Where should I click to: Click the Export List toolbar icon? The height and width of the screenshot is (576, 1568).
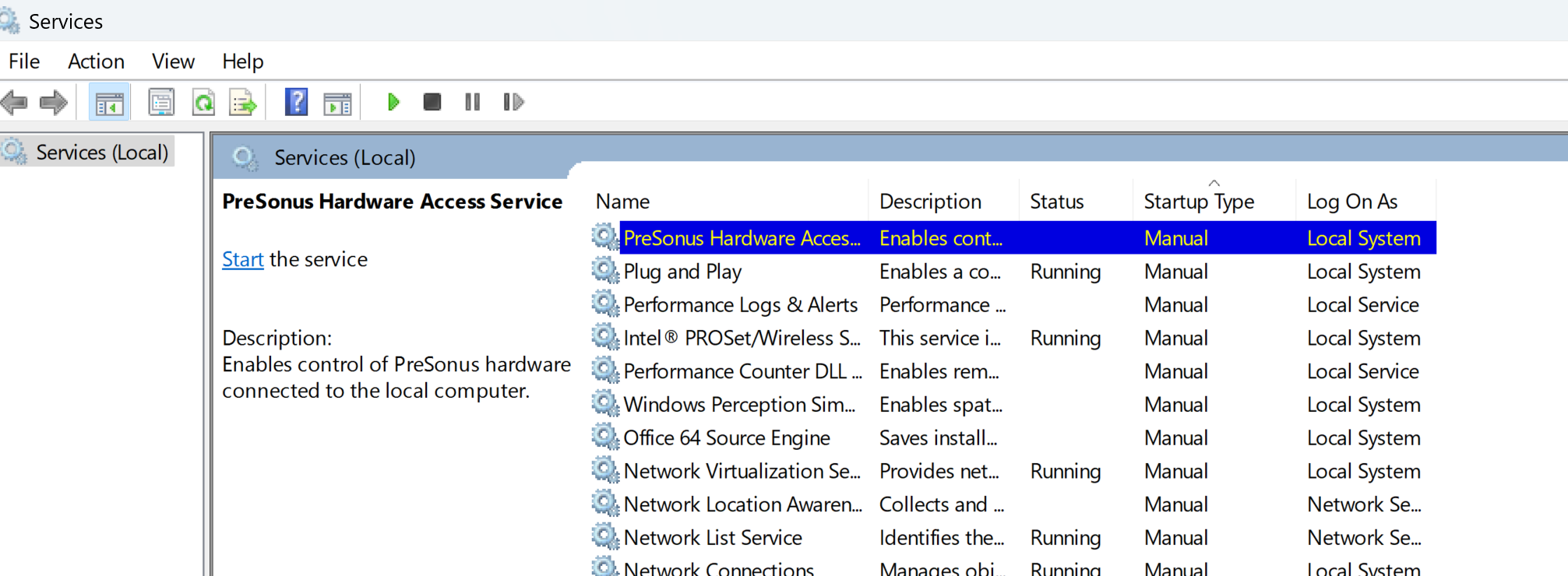[242, 102]
